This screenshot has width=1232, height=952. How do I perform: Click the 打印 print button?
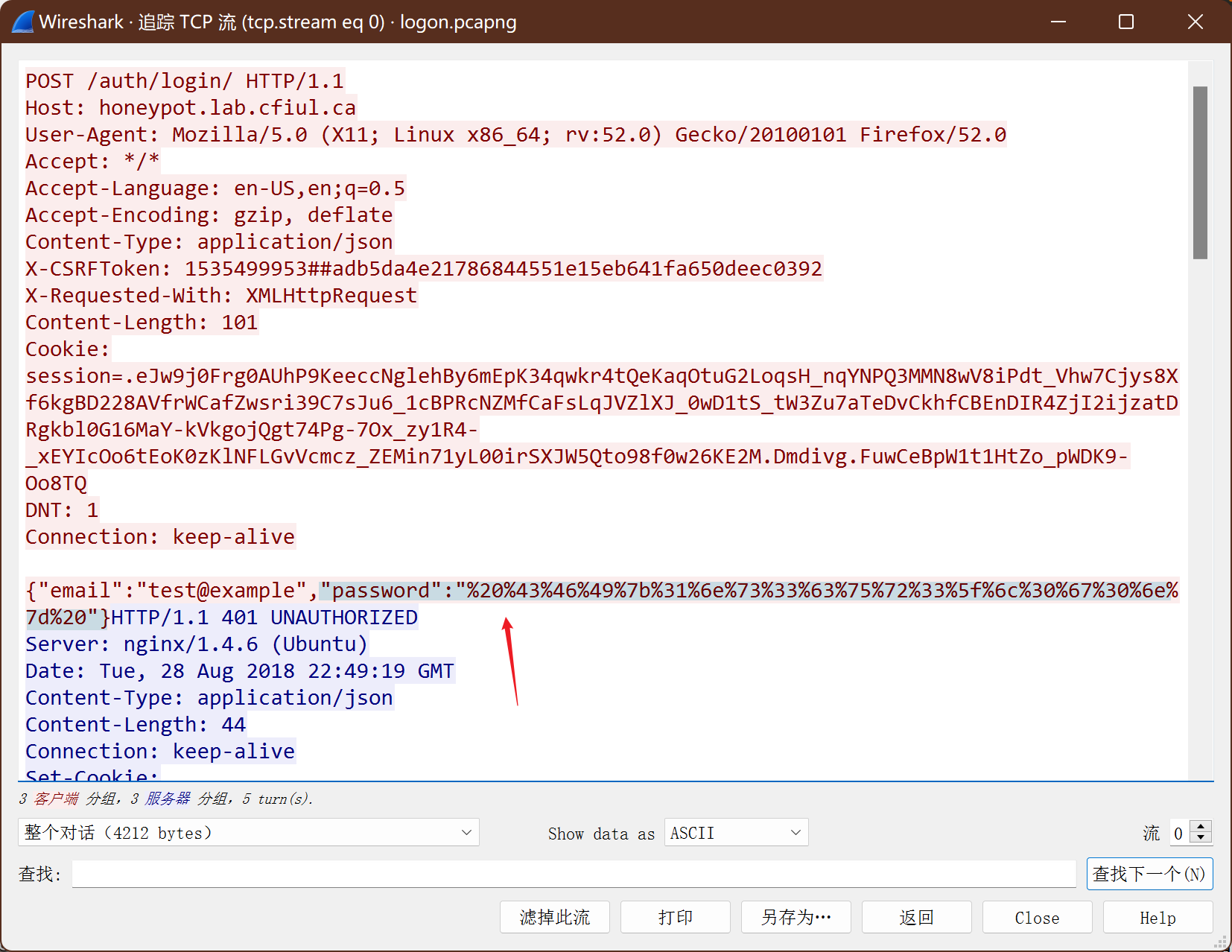pos(676,917)
